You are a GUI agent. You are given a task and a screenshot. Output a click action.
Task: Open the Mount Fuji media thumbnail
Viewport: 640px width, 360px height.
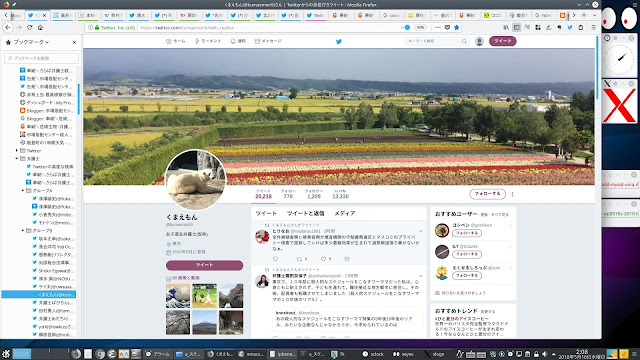(x=204, y=322)
